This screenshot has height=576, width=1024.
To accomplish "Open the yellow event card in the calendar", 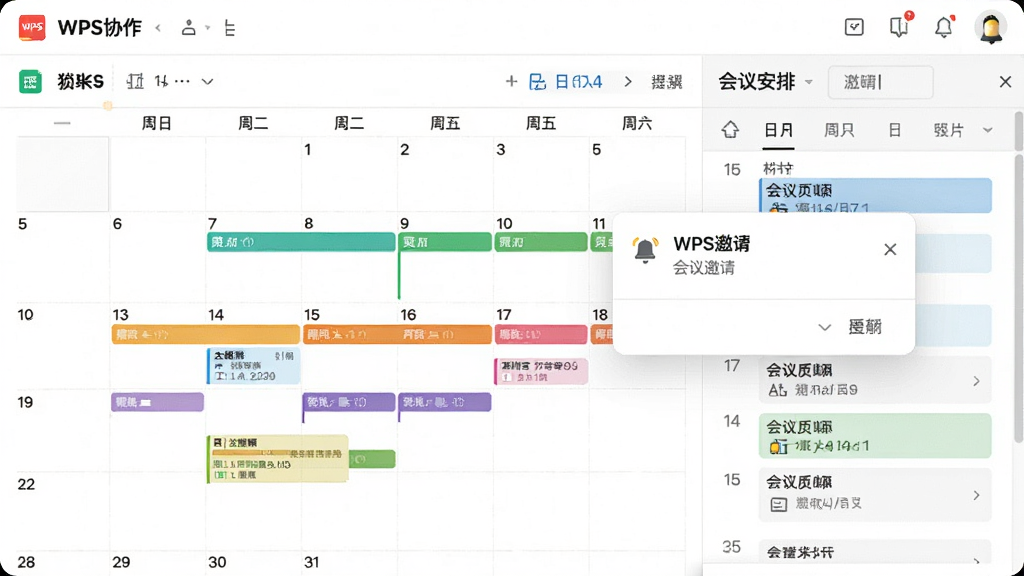I will 278,459.
